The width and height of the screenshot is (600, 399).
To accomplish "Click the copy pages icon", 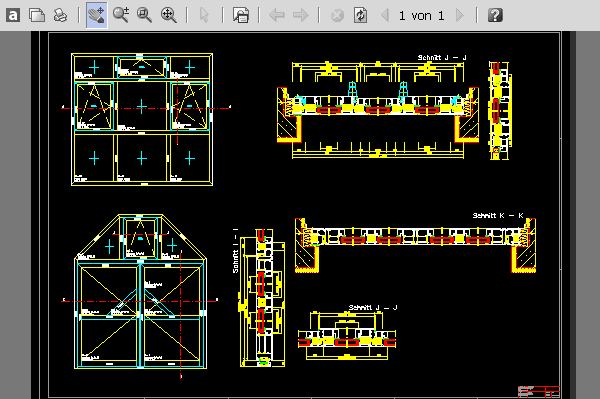I will (37, 16).
